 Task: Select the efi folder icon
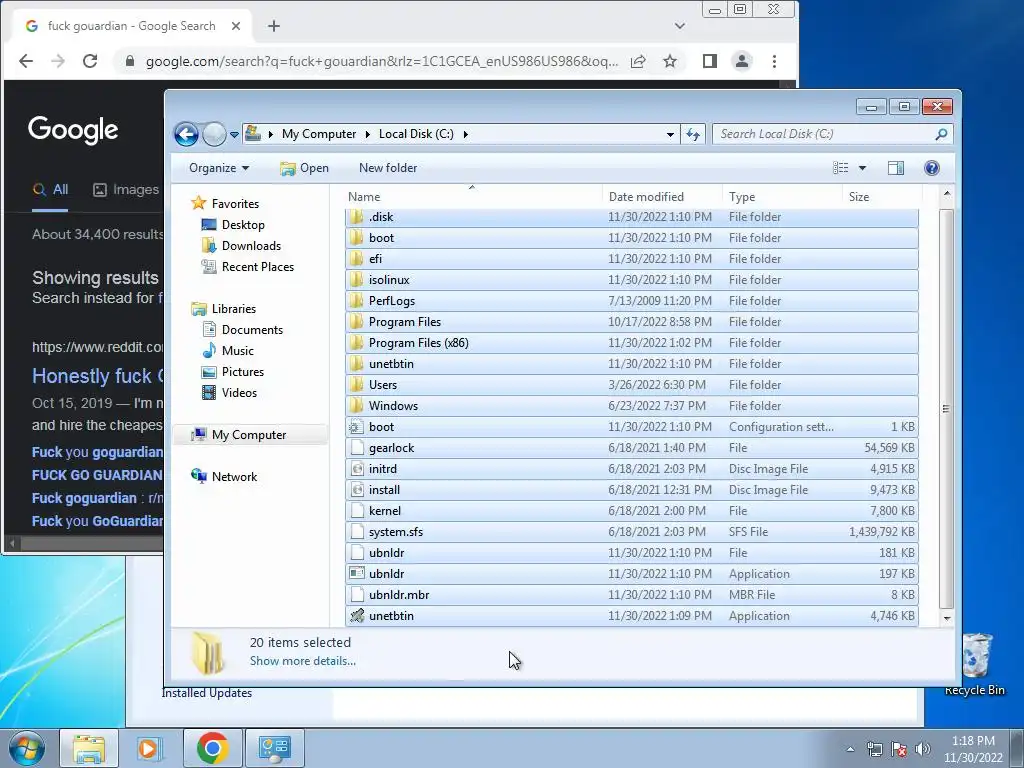(357, 259)
